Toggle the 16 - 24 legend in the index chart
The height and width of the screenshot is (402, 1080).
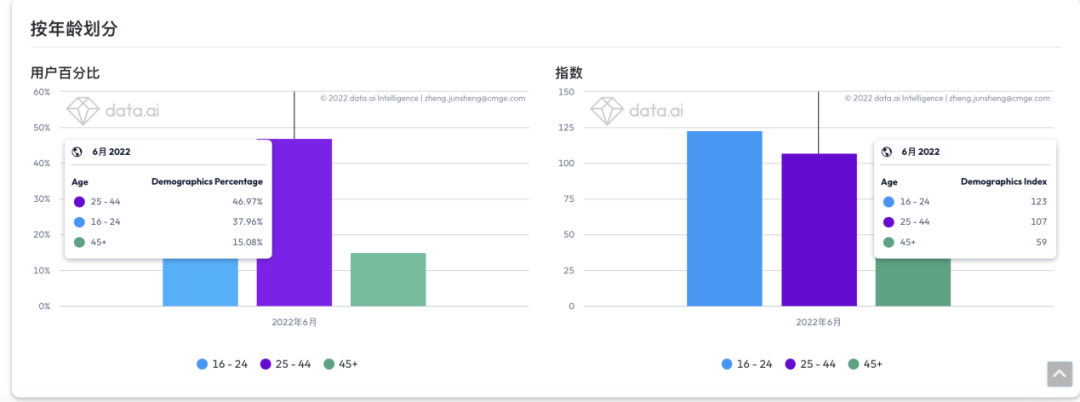(747, 364)
